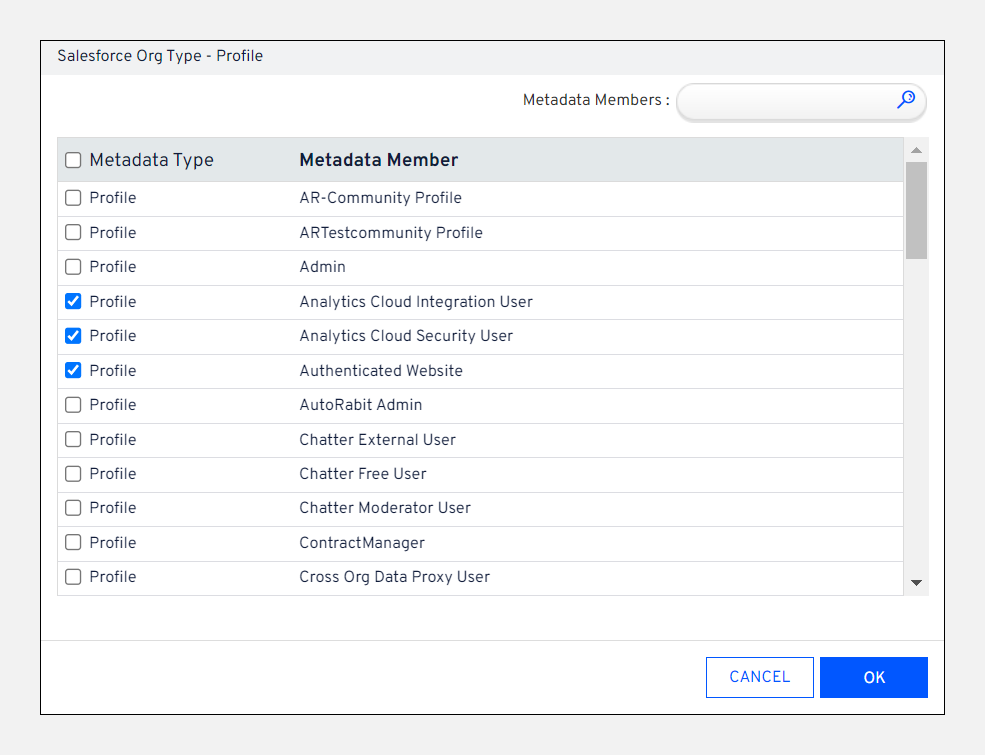The image size is (985, 755).
Task: Toggle the select-all Metadata Type checkbox
Action: point(73,160)
